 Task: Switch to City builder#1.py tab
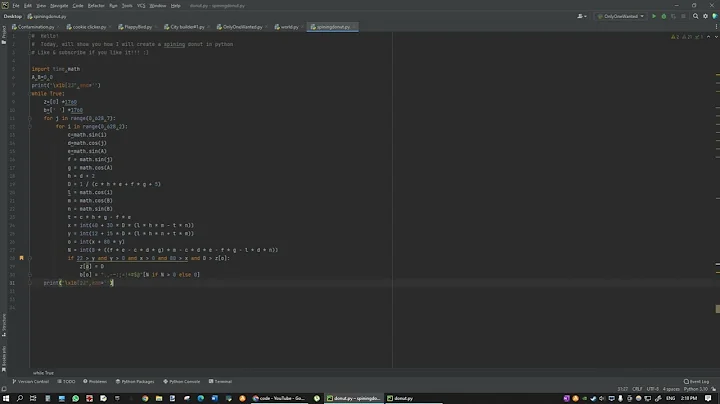tap(187, 27)
